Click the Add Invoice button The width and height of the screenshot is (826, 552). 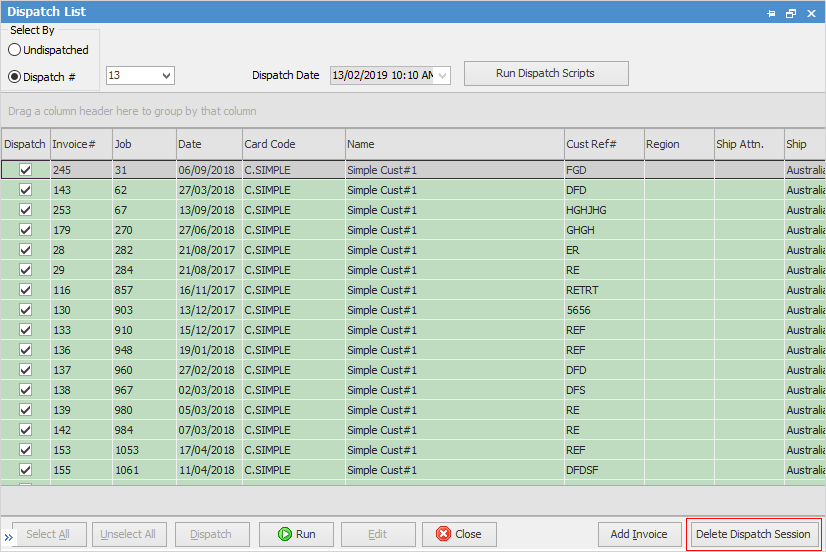click(639, 534)
